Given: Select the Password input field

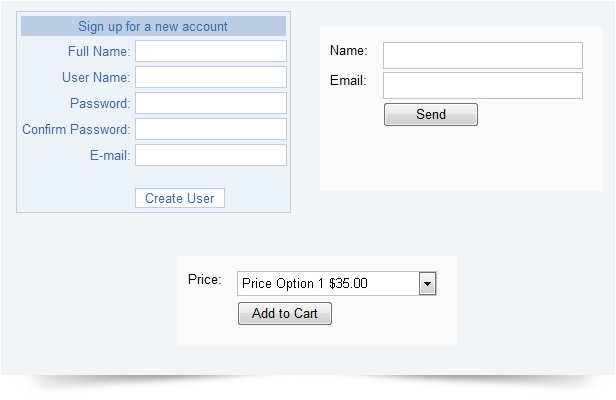Looking at the screenshot, I should (x=210, y=103).
